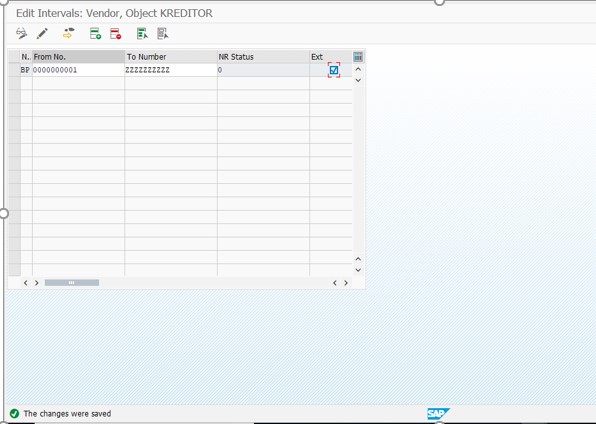Image resolution: width=596 pixels, height=424 pixels.
Task: Click the pencil change icon
Action: click(x=42, y=33)
